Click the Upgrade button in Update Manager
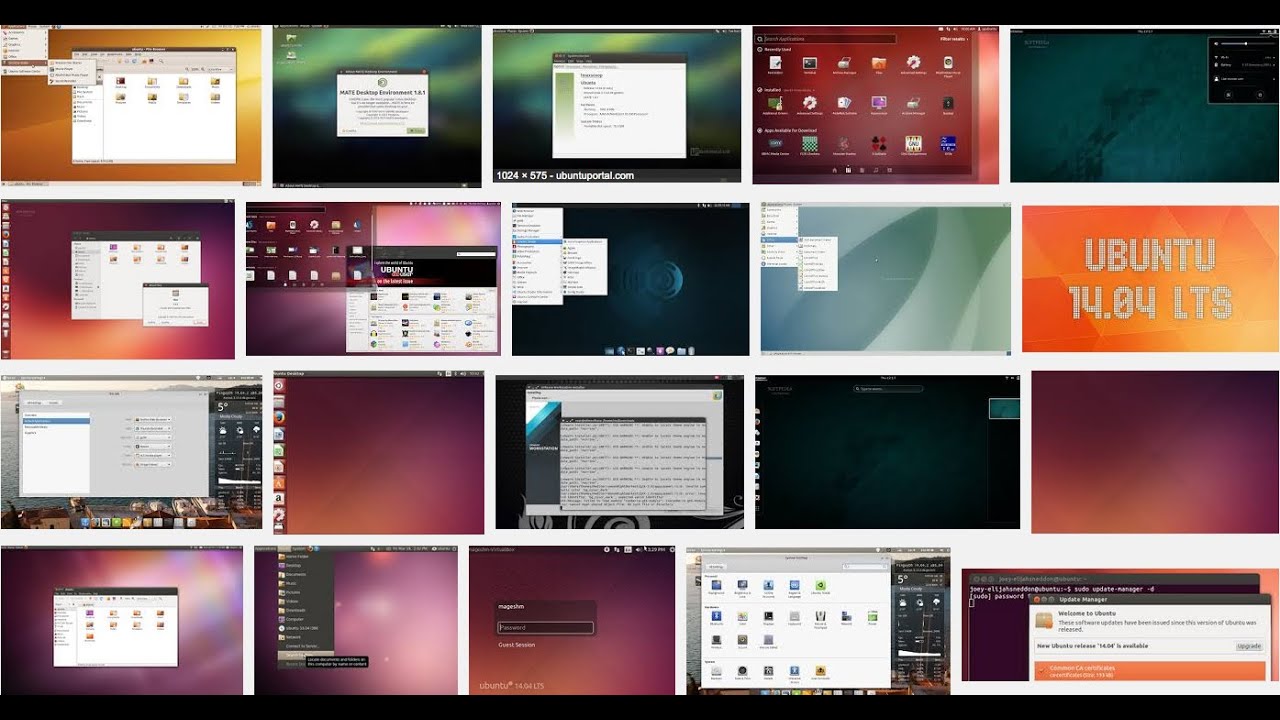1280x720 pixels. tap(1249, 646)
